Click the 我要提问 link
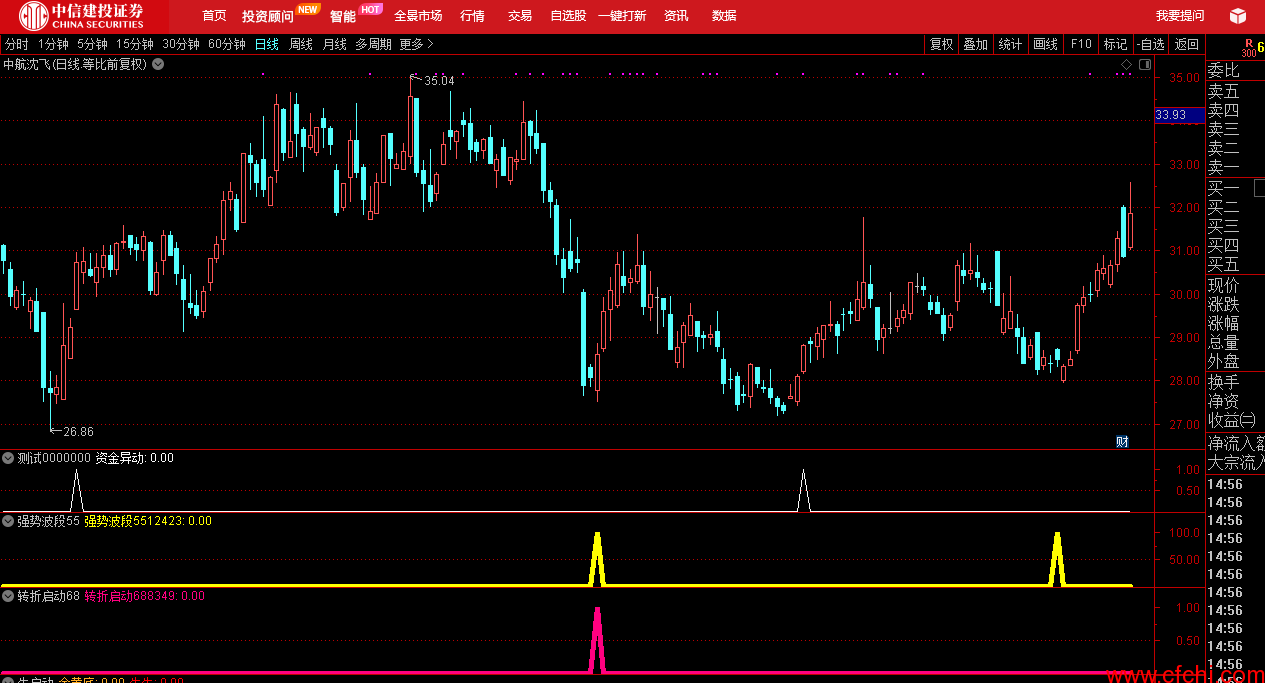This screenshot has width=1265, height=683. pyautogui.click(x=1180, y=16)
